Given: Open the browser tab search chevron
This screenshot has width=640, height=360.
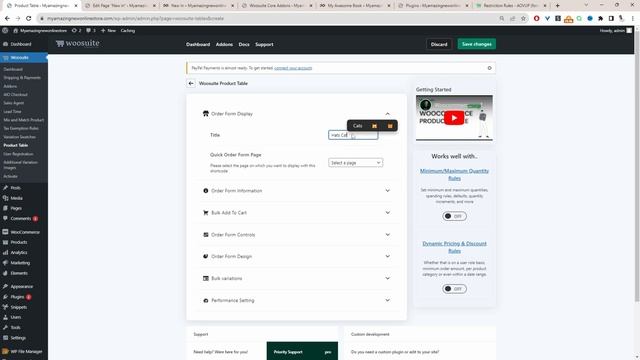Looking at the screenshot, I should coord(586,5).
